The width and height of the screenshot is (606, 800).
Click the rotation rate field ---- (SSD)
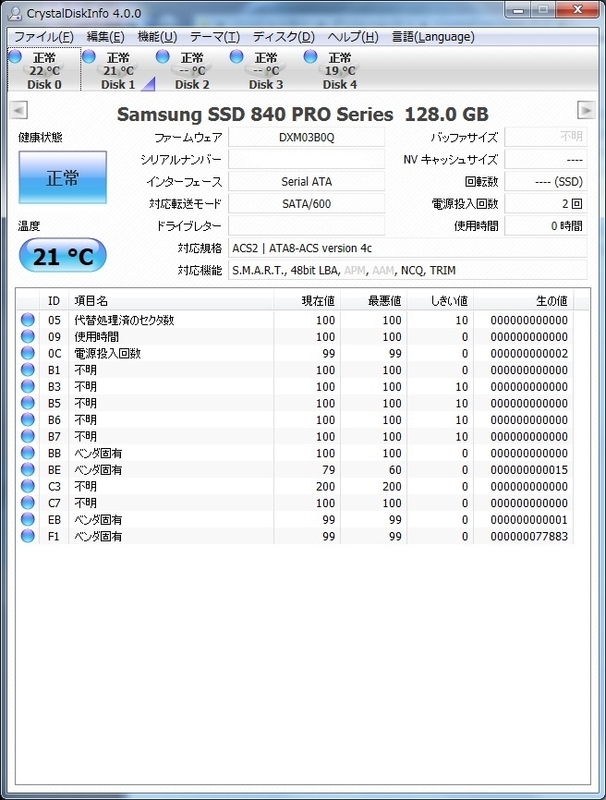(546, 182)
